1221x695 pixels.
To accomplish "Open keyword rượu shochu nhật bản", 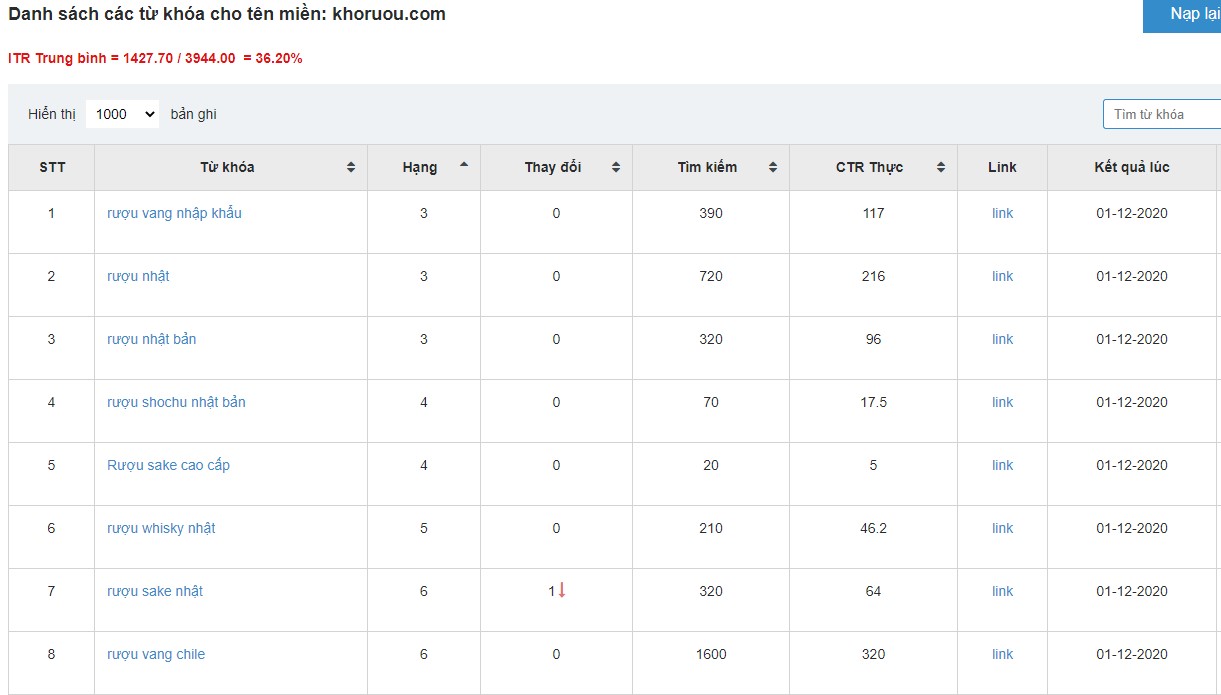I will coord(176,402).
